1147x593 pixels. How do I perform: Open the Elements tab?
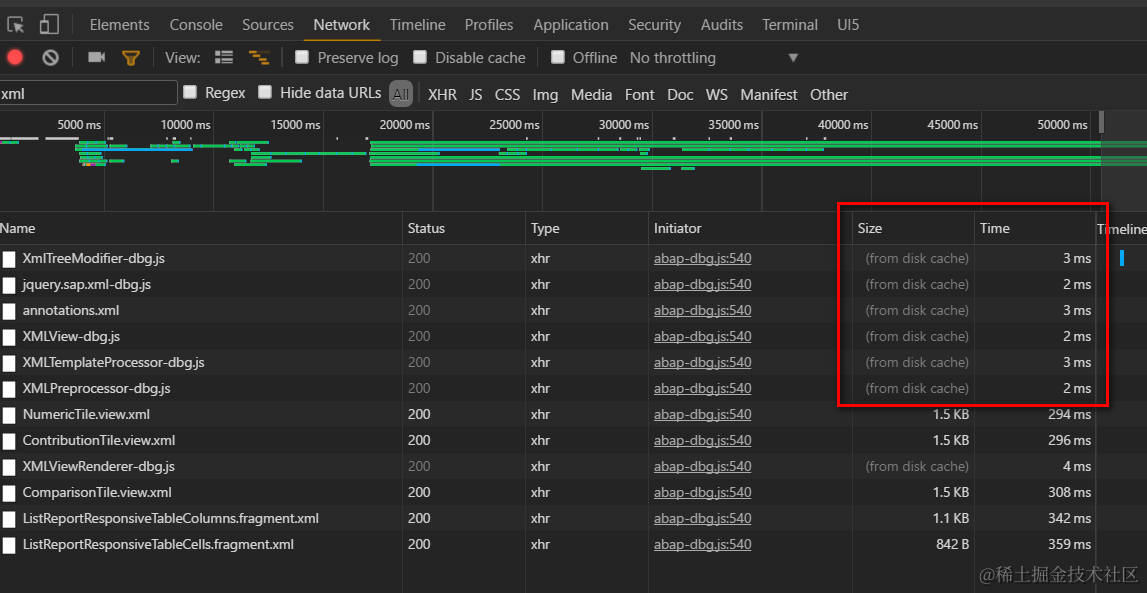(119, 25)
